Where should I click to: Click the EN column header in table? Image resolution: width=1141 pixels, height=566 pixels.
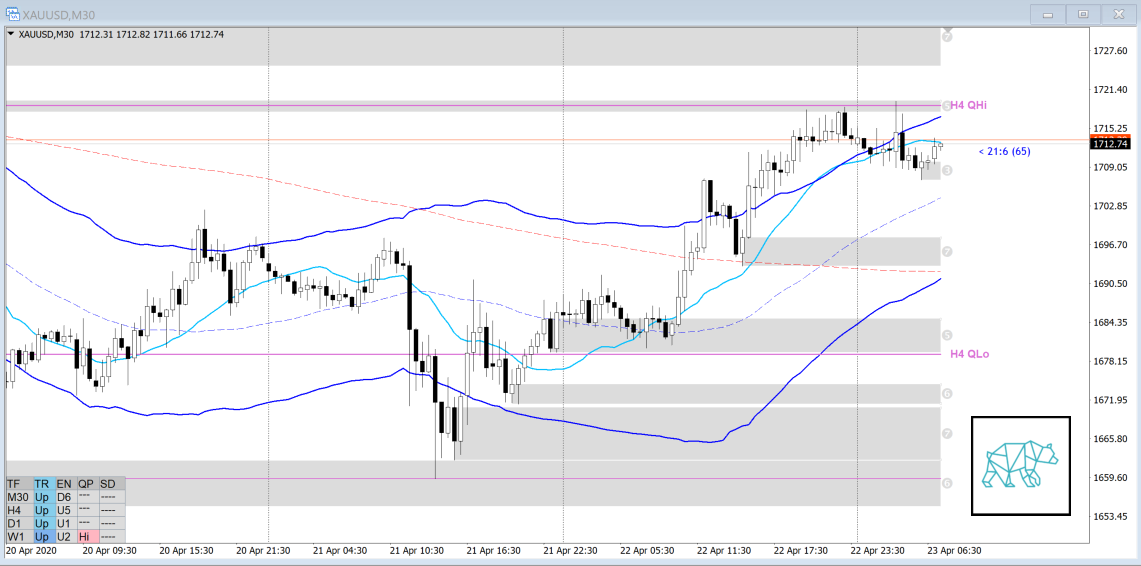pos(63,483)
